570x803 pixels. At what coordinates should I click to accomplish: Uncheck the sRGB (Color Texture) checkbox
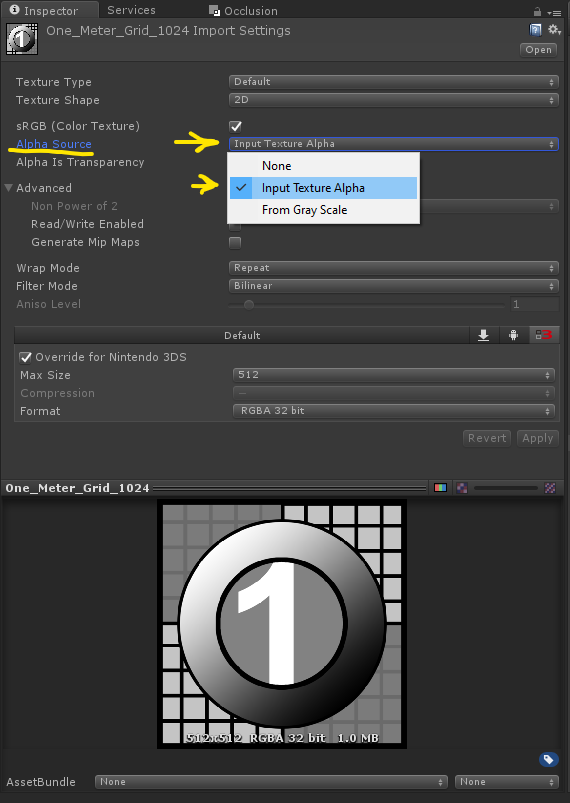pos(235,126)
